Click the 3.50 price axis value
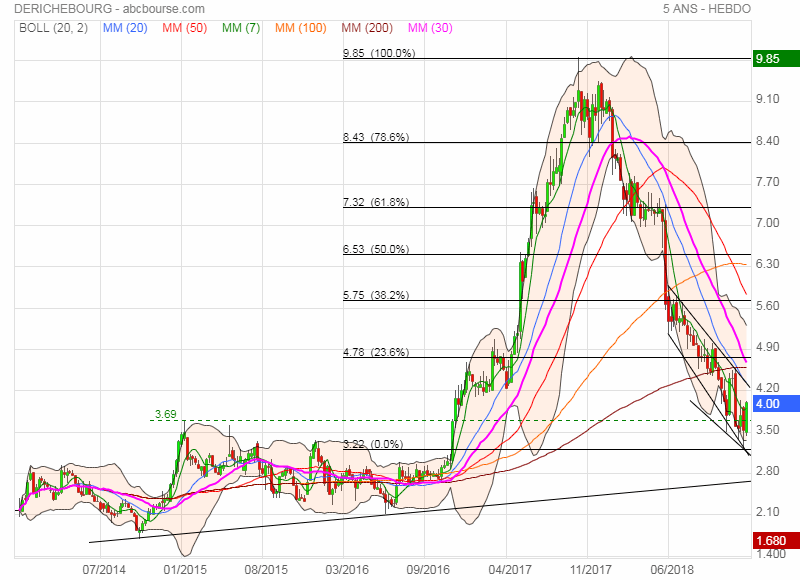The width and height of the screenshot is (800, 580). 768,430
